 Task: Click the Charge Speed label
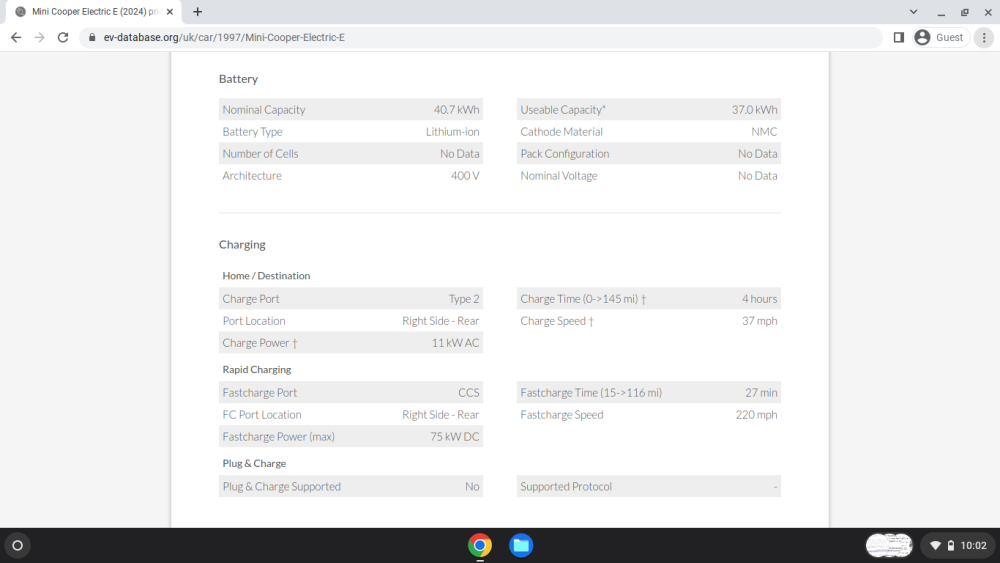[557, 321]
